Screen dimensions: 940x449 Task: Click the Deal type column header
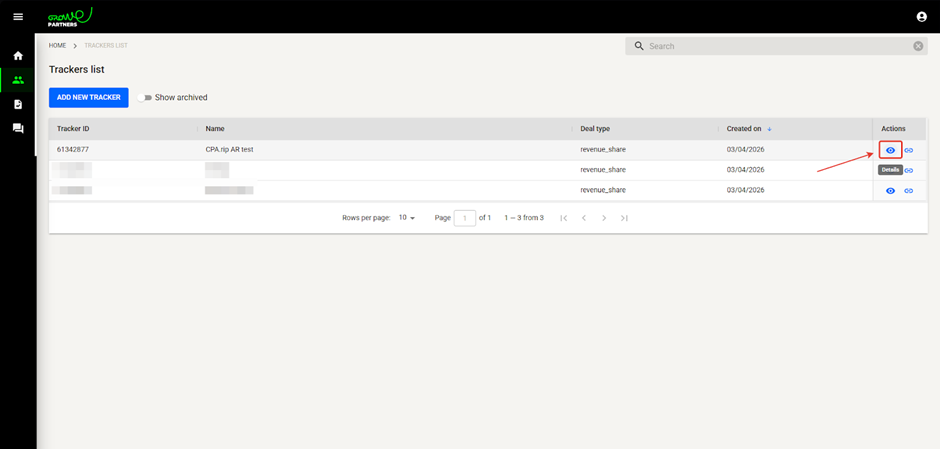(595, 129)
